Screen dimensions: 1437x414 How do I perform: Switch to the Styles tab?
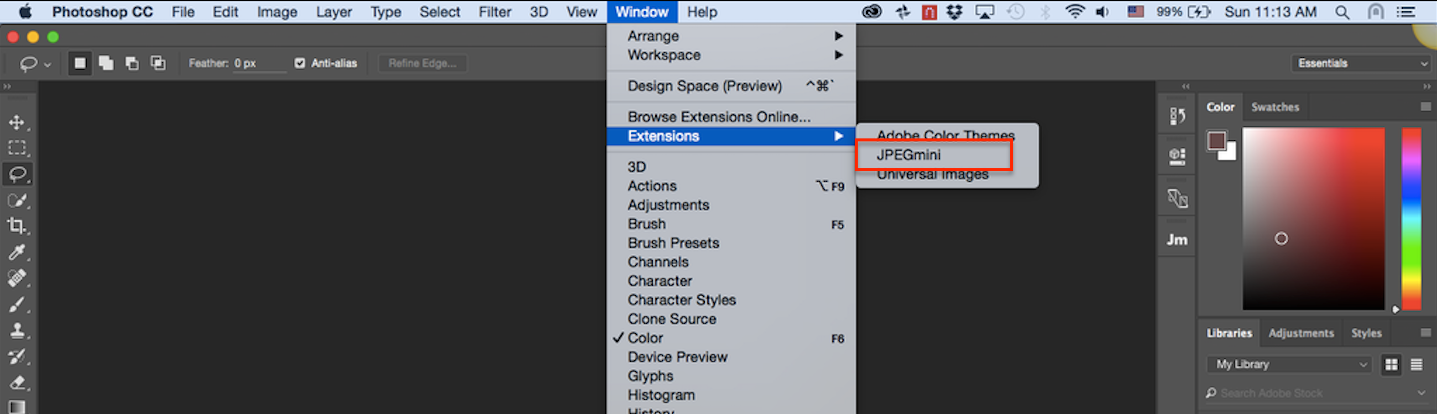coord(1366,333)
